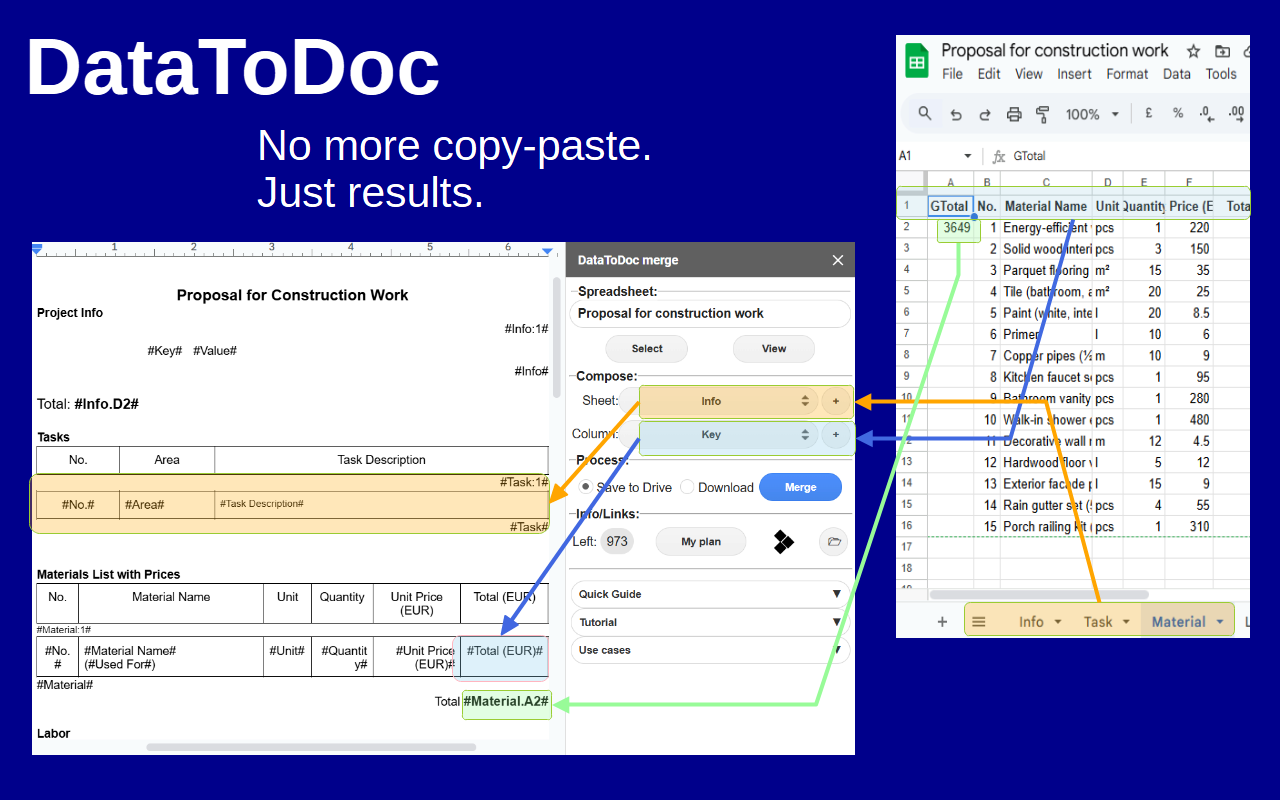The image size is (1280, 800).
Task: Click the Merge button
Action: pos(800,487)
